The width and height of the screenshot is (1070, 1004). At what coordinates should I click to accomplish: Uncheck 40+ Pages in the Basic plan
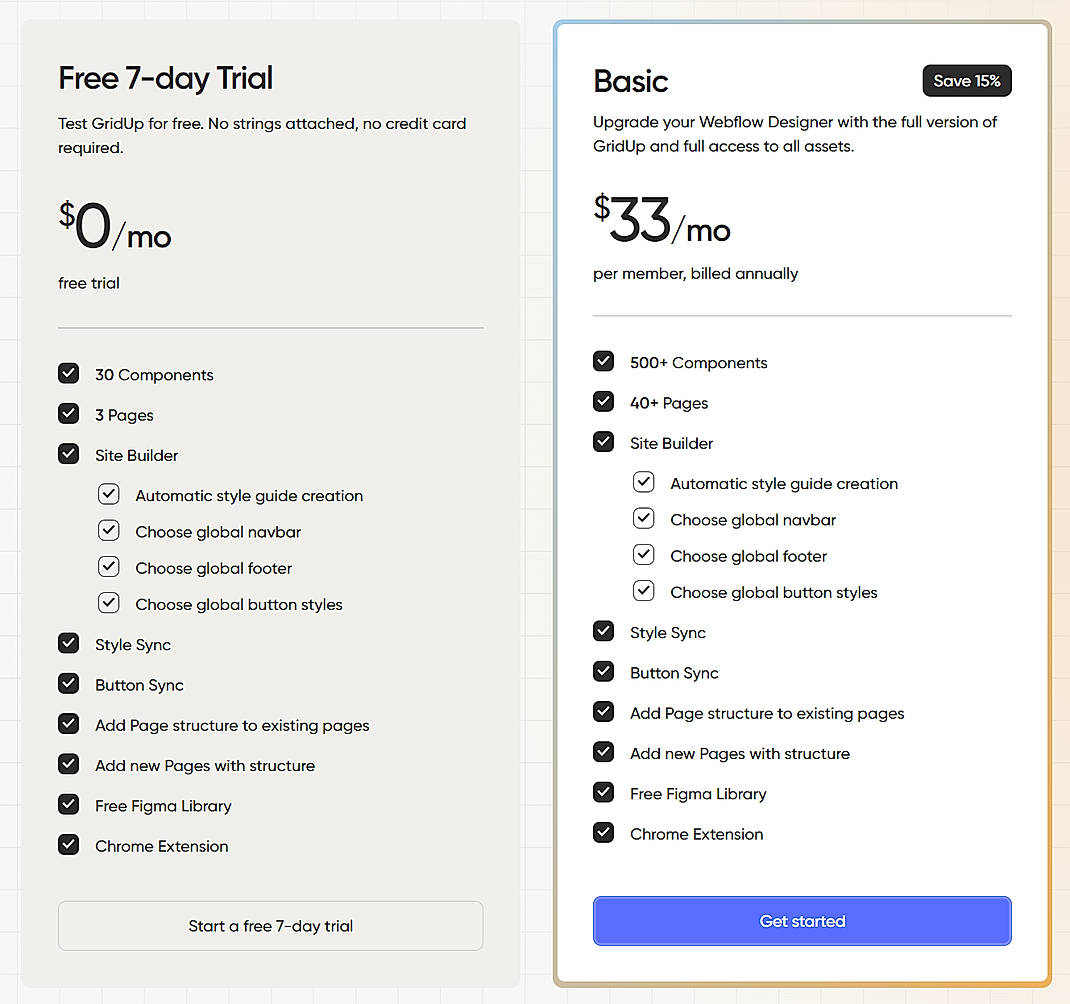point(603,402)
